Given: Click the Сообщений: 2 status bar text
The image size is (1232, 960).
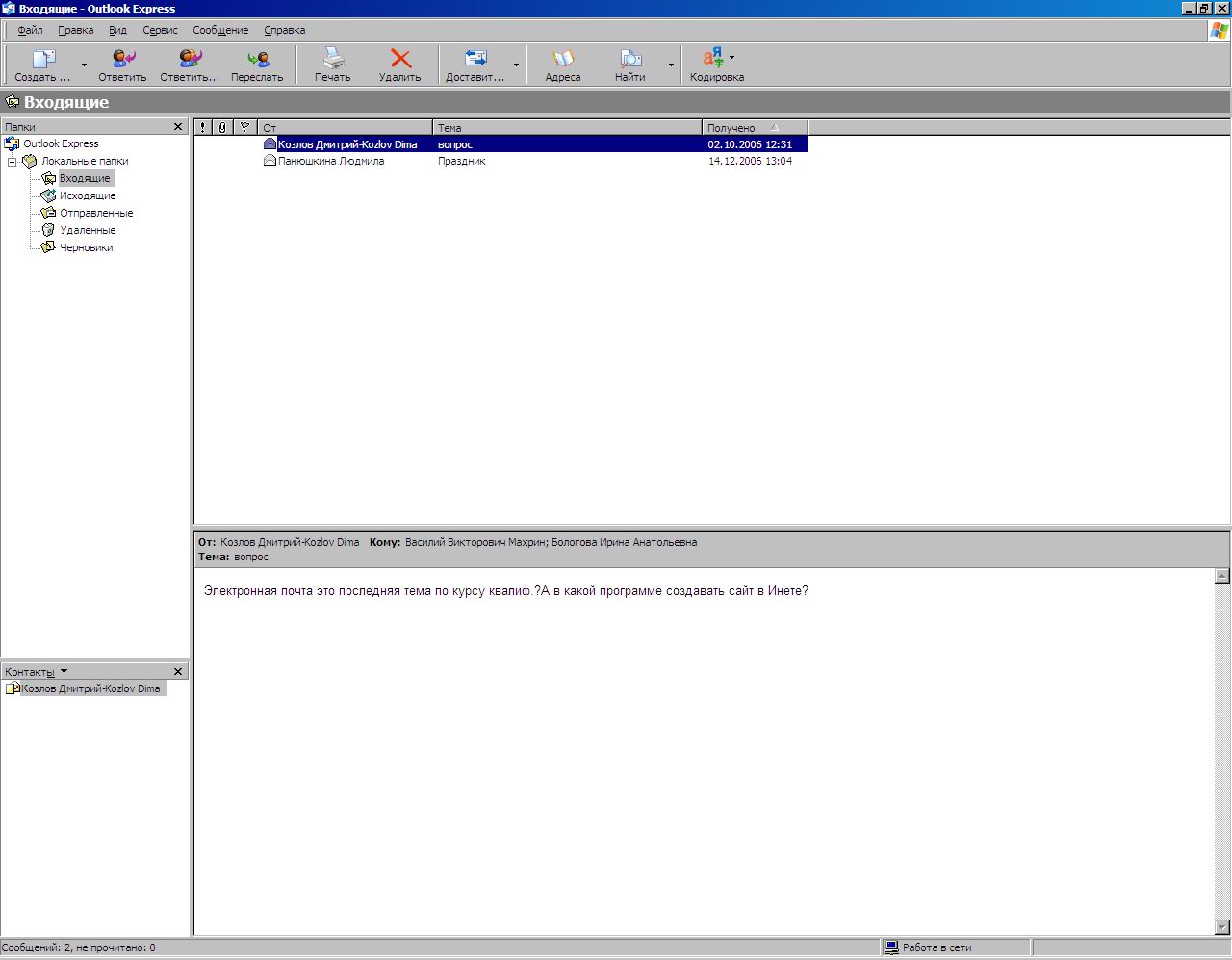Looking at the screenshot, I should tap(78, 947).
